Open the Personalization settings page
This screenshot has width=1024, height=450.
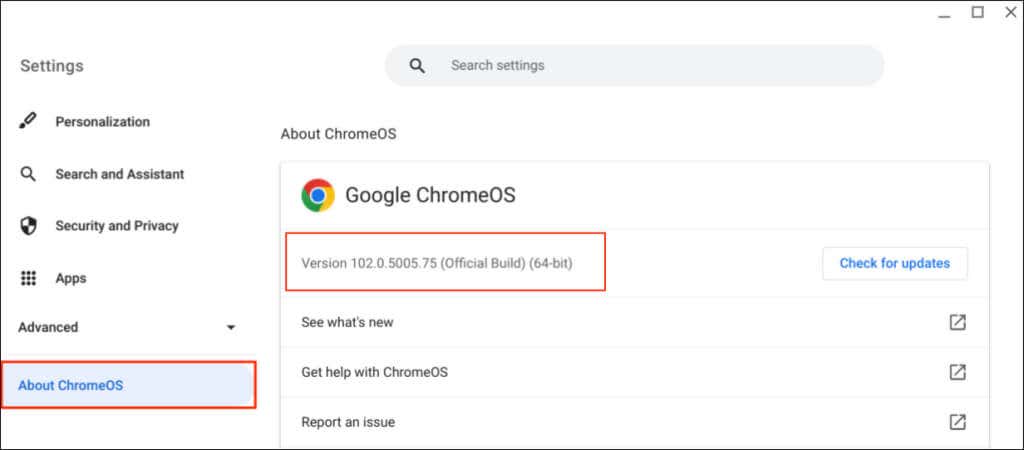click(x=102, y=121)
